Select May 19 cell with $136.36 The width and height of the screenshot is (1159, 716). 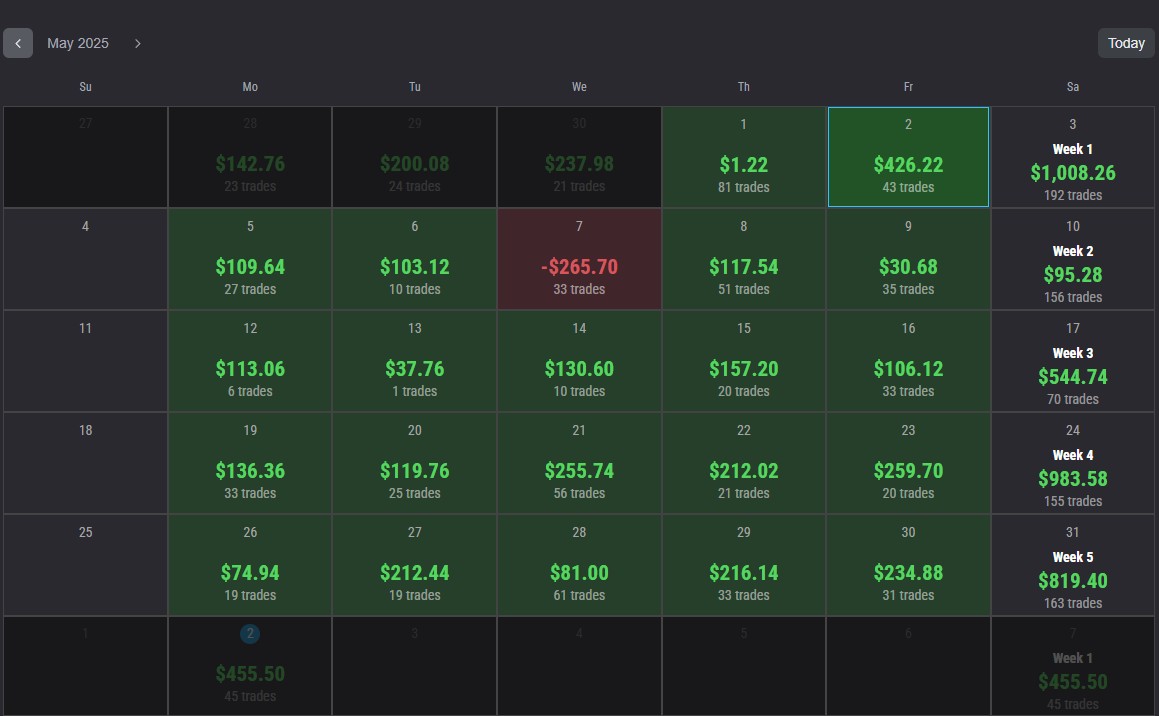click(250, 463)
